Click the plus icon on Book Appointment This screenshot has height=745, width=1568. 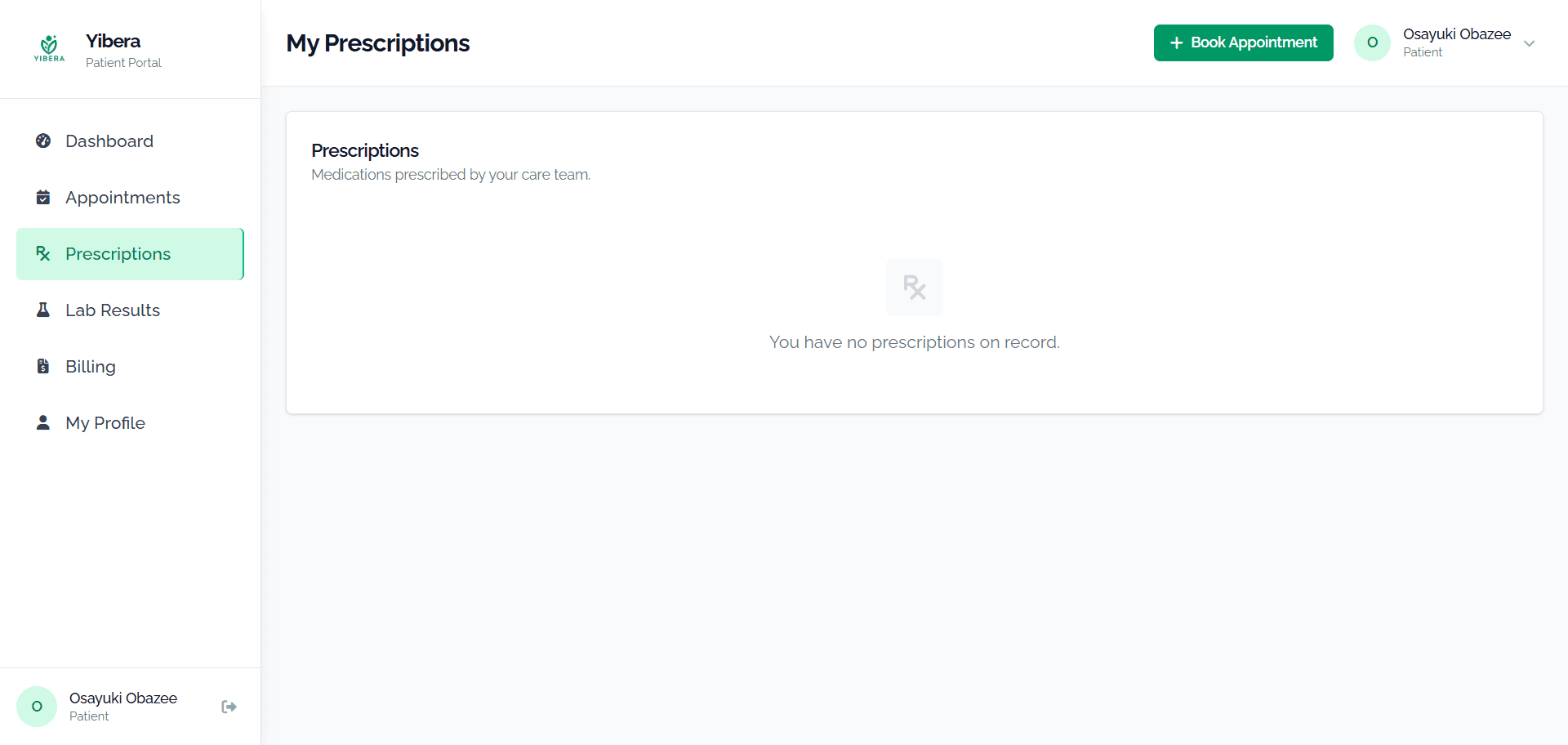pos(1176,42)
